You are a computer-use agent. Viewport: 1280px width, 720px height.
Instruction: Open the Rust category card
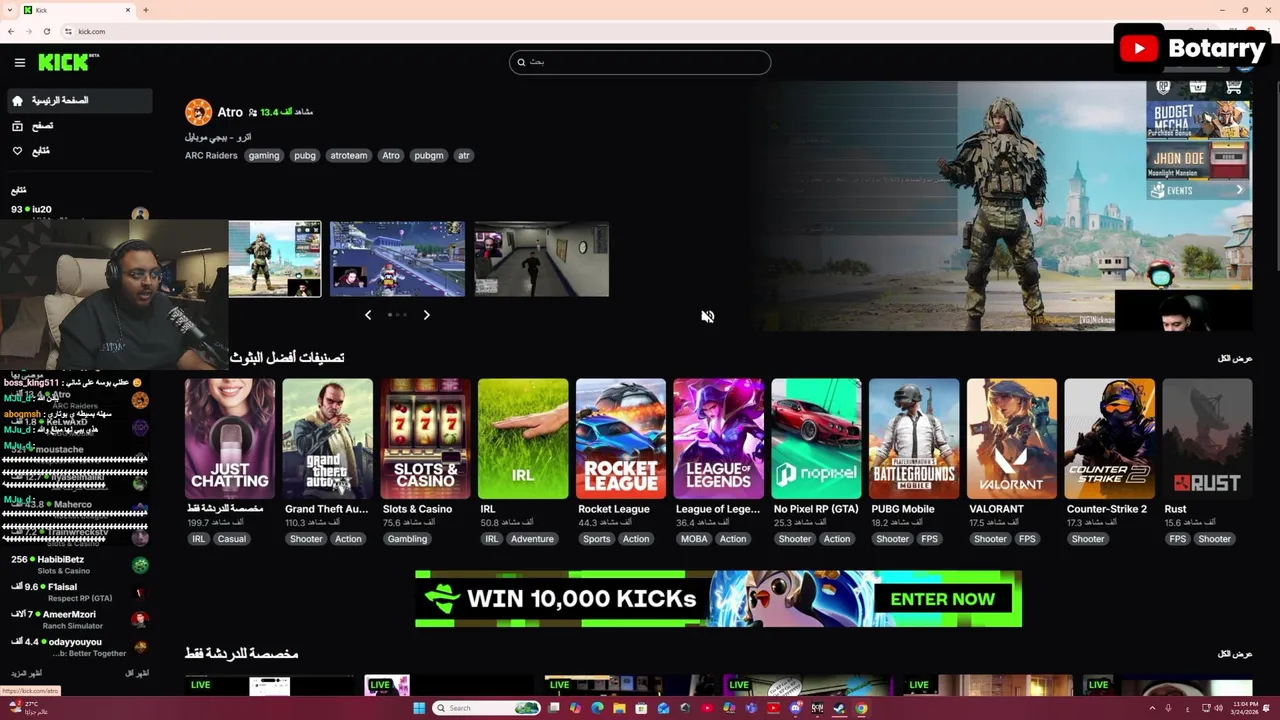click(x=1207, y=438)
